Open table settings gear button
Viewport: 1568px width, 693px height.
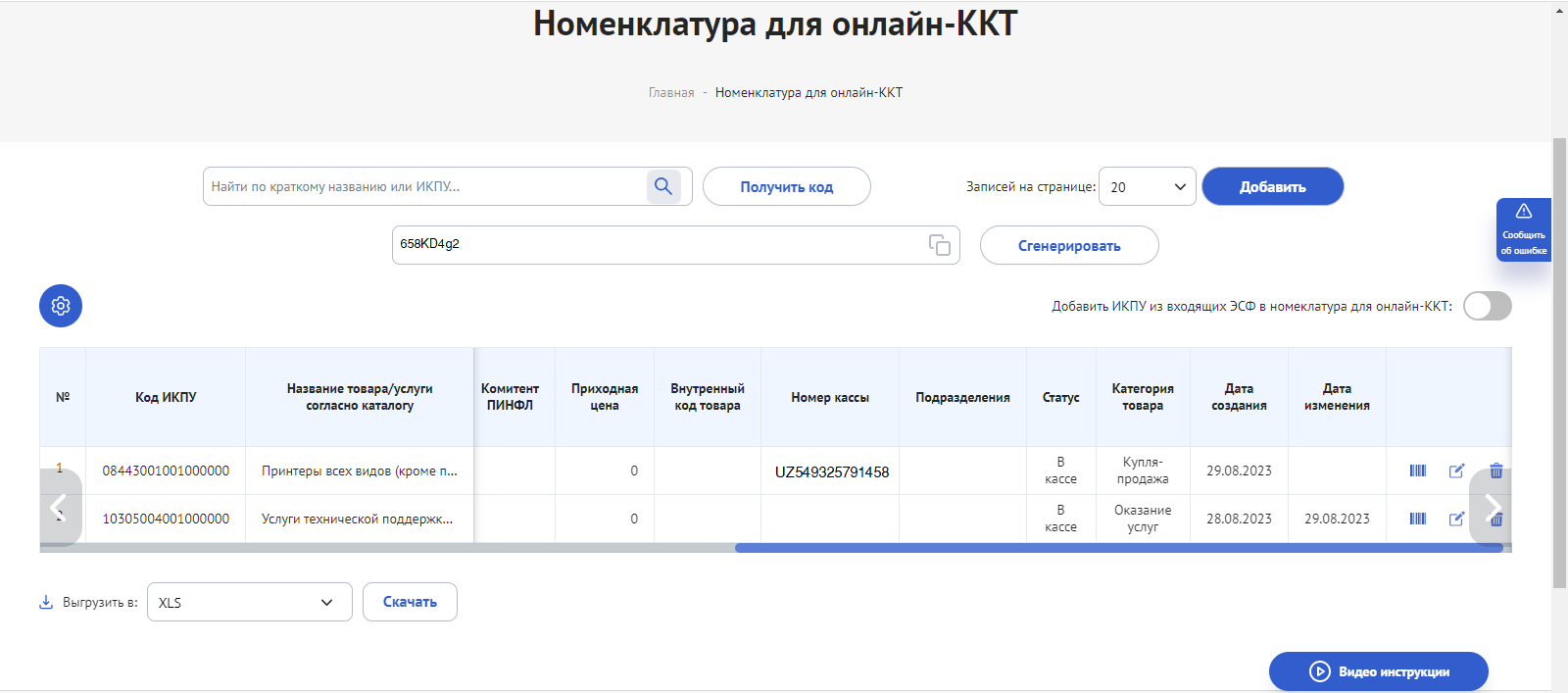point(61,306)
